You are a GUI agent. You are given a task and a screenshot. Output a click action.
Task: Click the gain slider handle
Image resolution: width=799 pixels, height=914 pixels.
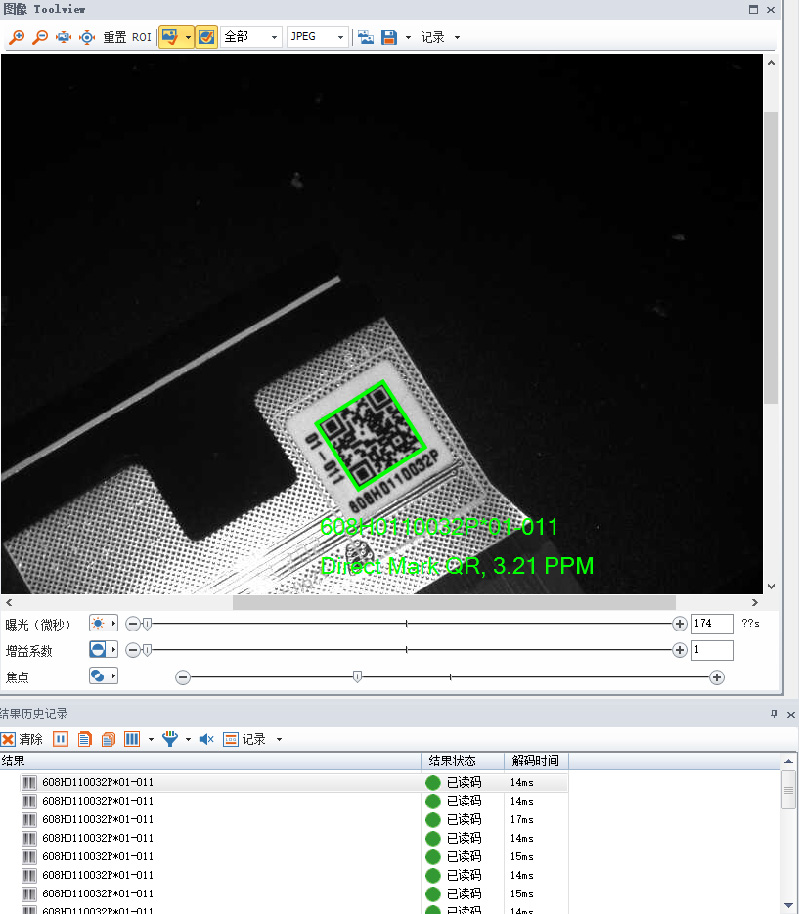(x=147, y=650)
